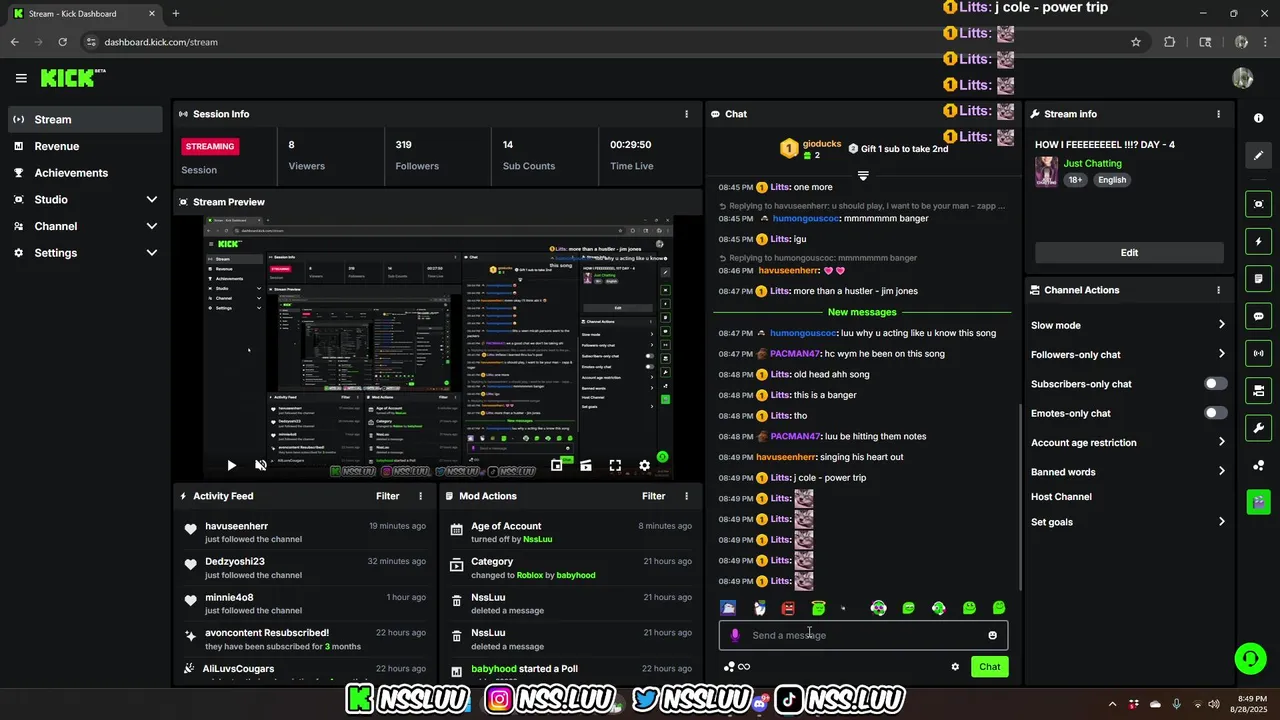This screenshot has height=720, width=1280.
Task: Click Edit button in Stream info
Action: click(x=1129, y=253)
